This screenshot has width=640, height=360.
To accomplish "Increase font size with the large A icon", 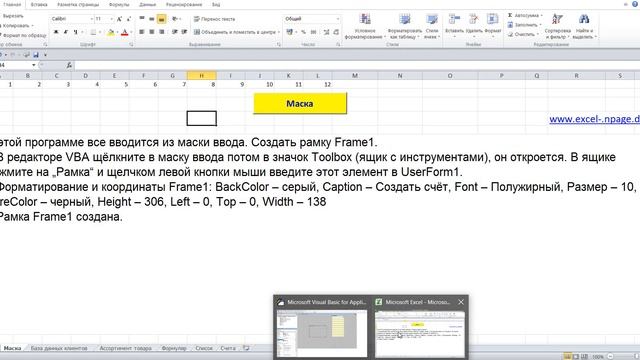I will [x=119, y=19].
